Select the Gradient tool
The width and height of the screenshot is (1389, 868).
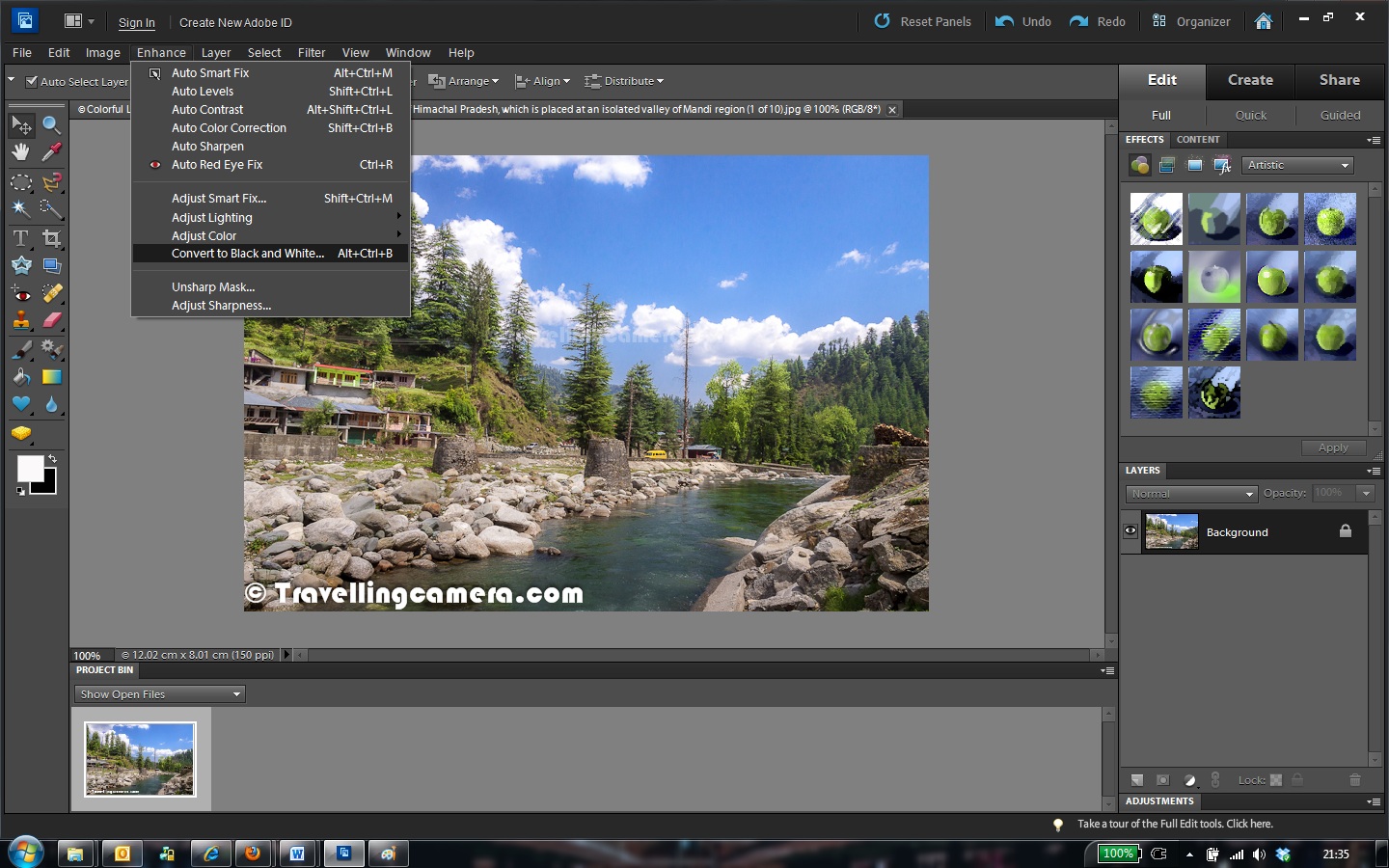(x=52, y=376)
